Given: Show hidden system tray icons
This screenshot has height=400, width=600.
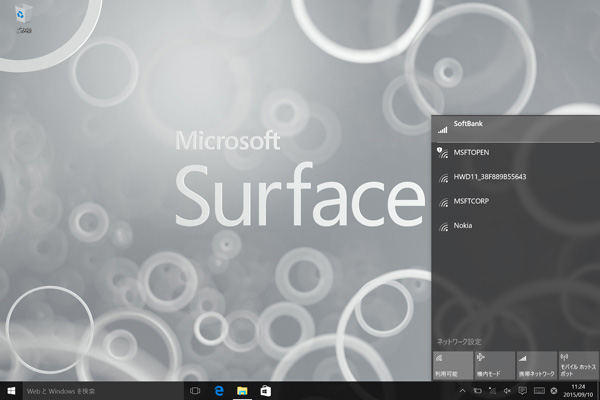Looking at the screenshot, I should (463, 391).
